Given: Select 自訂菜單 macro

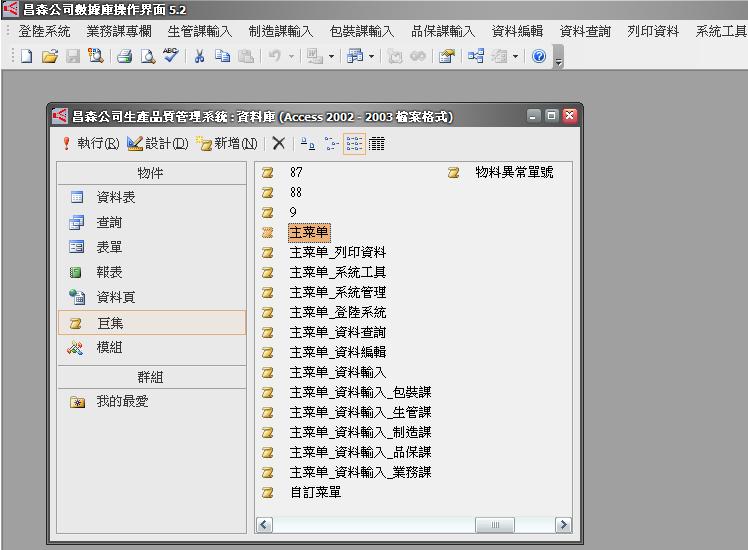Looking at the screenshot, I should pyautogui.click(x=315, y=493).
